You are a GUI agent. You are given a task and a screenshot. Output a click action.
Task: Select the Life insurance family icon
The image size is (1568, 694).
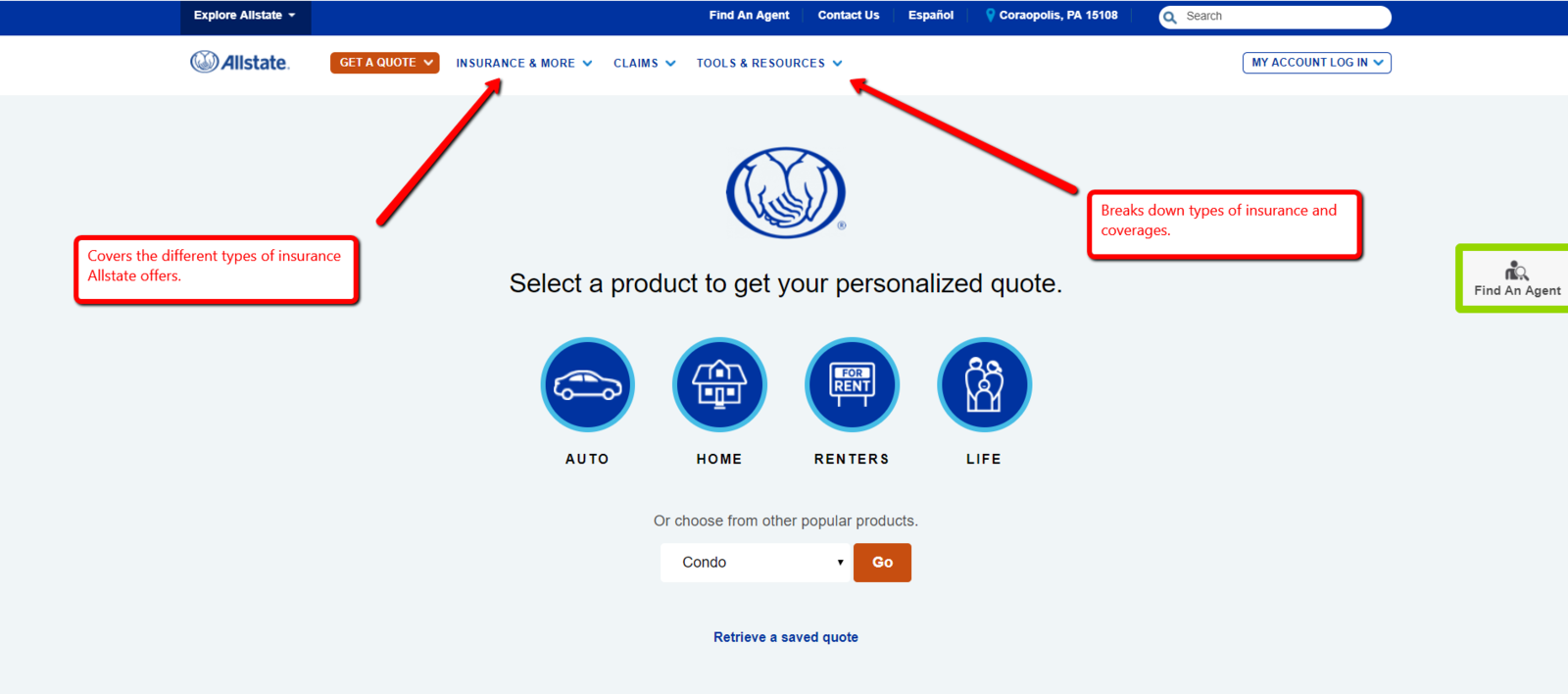pos(984,384)
